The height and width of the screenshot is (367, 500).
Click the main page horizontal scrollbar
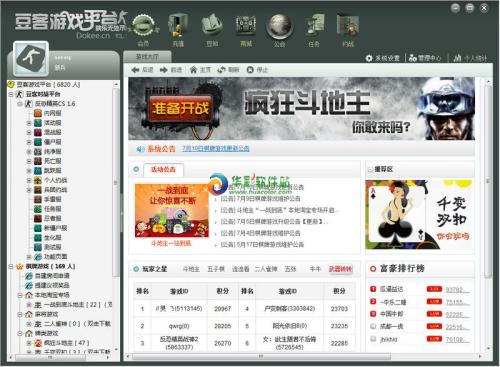(261, 357)
